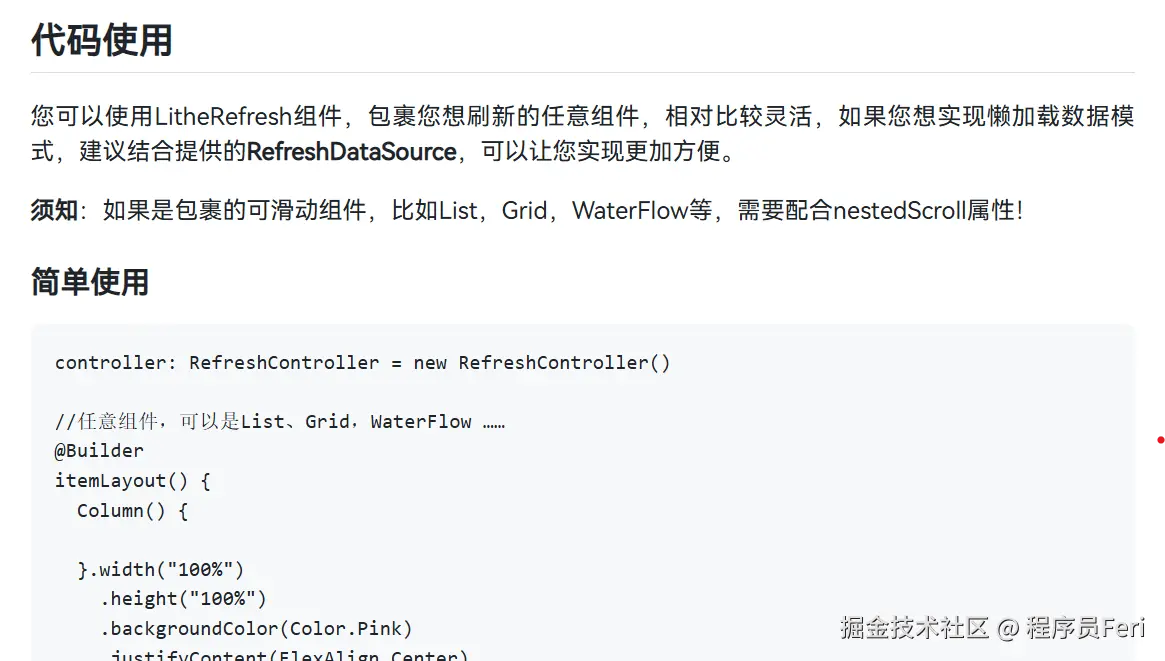Click the .justifyContent(FlexAlign.Center) line

tap(284, 654)
